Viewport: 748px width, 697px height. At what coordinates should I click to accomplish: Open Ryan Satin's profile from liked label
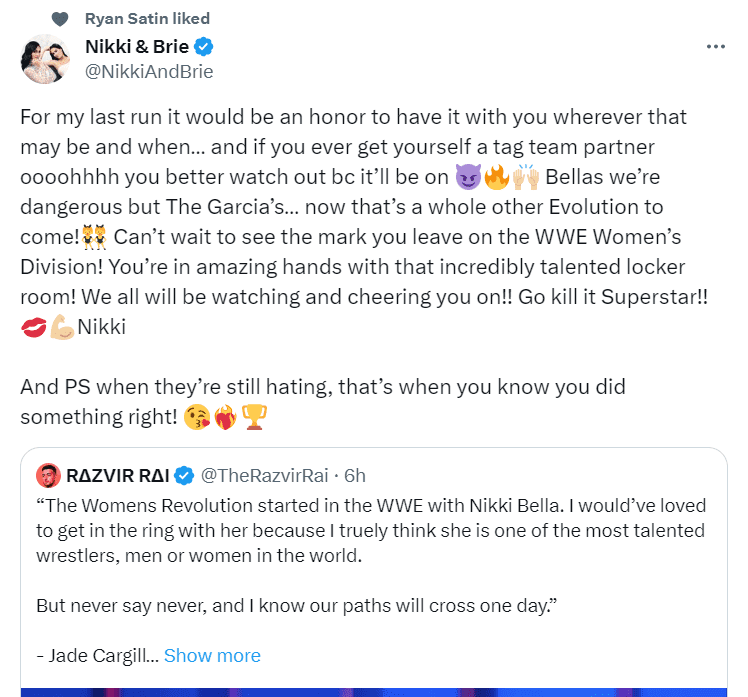(147, 19)
